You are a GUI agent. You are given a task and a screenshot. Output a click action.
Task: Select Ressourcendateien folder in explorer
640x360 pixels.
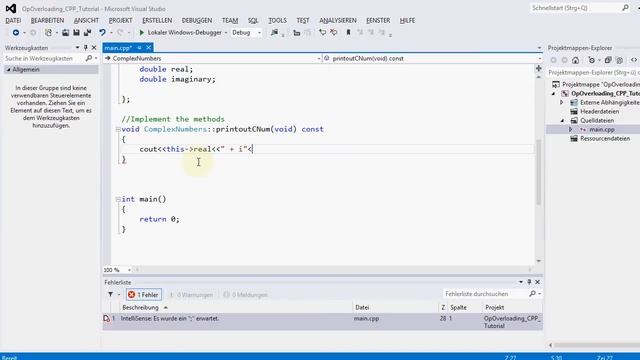[605, 138]
